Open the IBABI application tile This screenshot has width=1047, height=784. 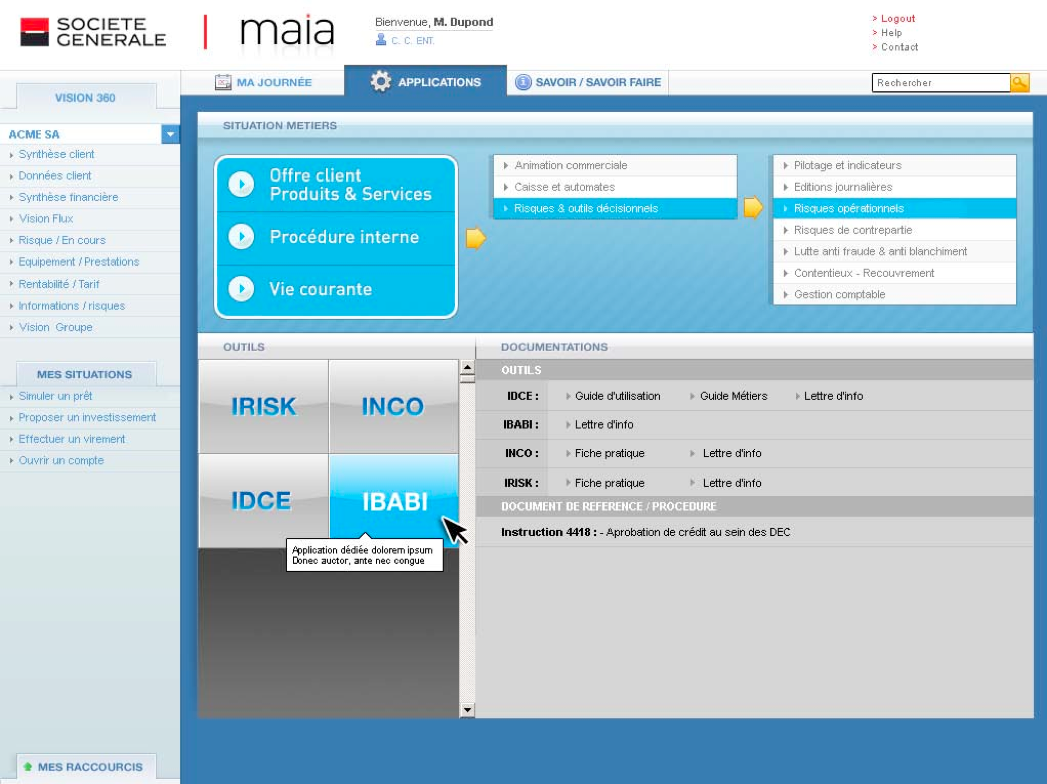click(394, 501)
